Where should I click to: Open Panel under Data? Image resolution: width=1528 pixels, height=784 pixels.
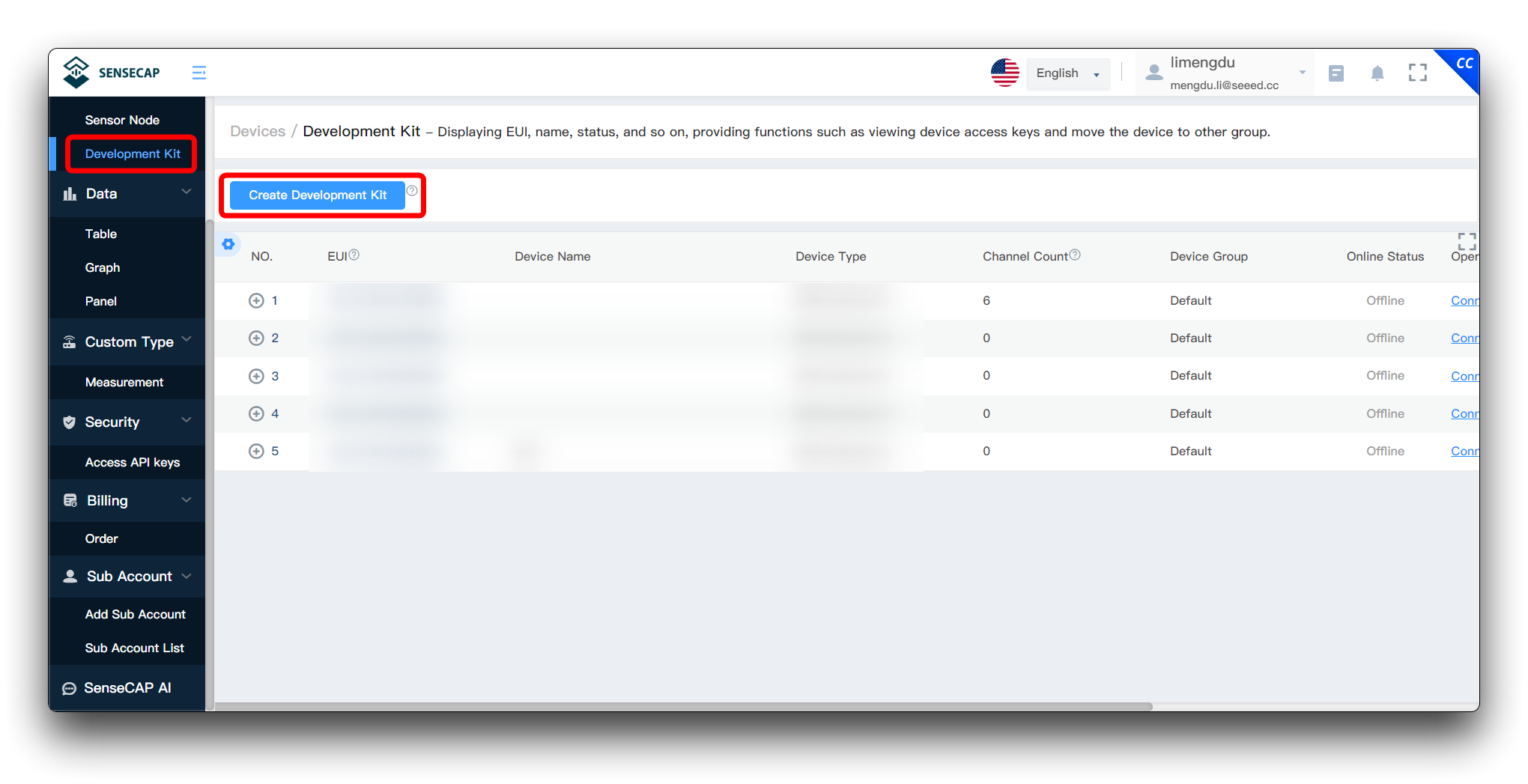pyautogui.click(x=100, y=301)
